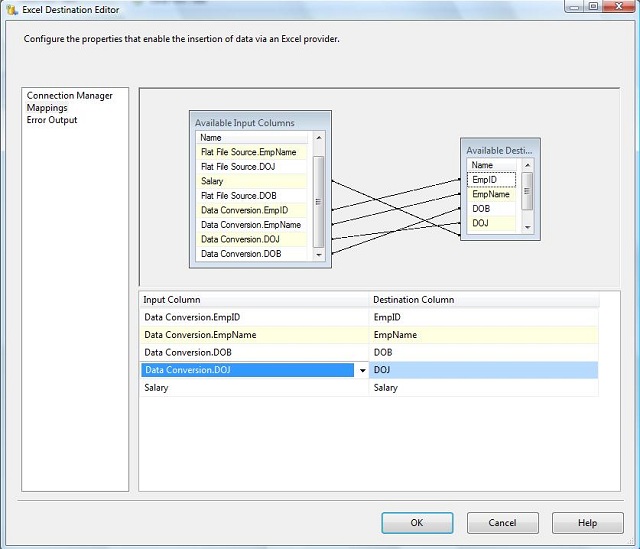This screenshot has width=640, height=549.
Task: Expand the Data Conversion.DOJ input column dropdown
Action: 361,371
